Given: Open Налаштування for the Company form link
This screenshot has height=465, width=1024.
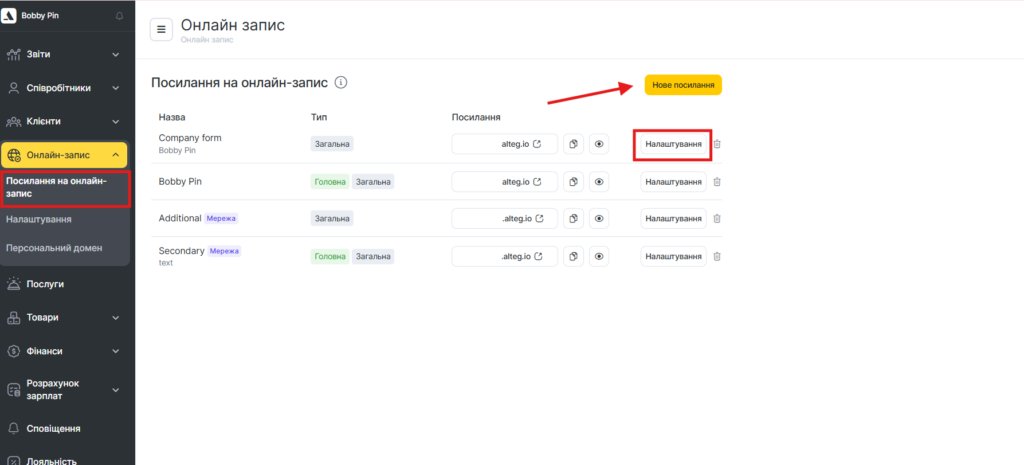Looking at the screenshot, I should tap(673, 144).
